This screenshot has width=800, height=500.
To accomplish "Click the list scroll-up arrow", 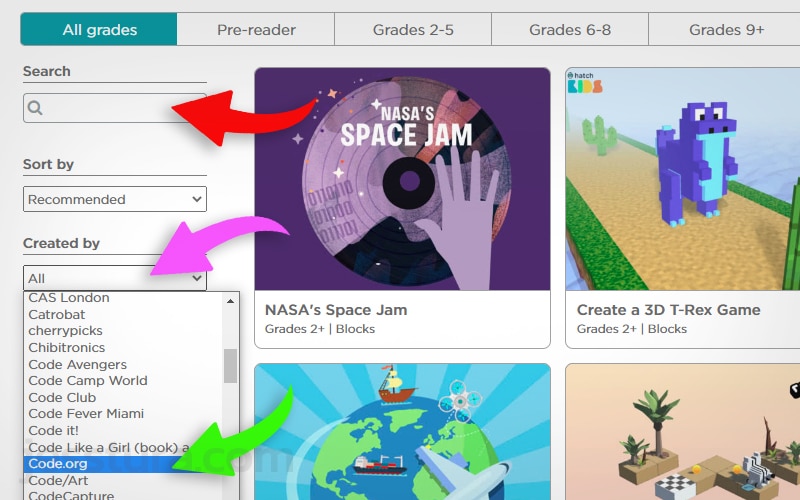I will point(231,301).
